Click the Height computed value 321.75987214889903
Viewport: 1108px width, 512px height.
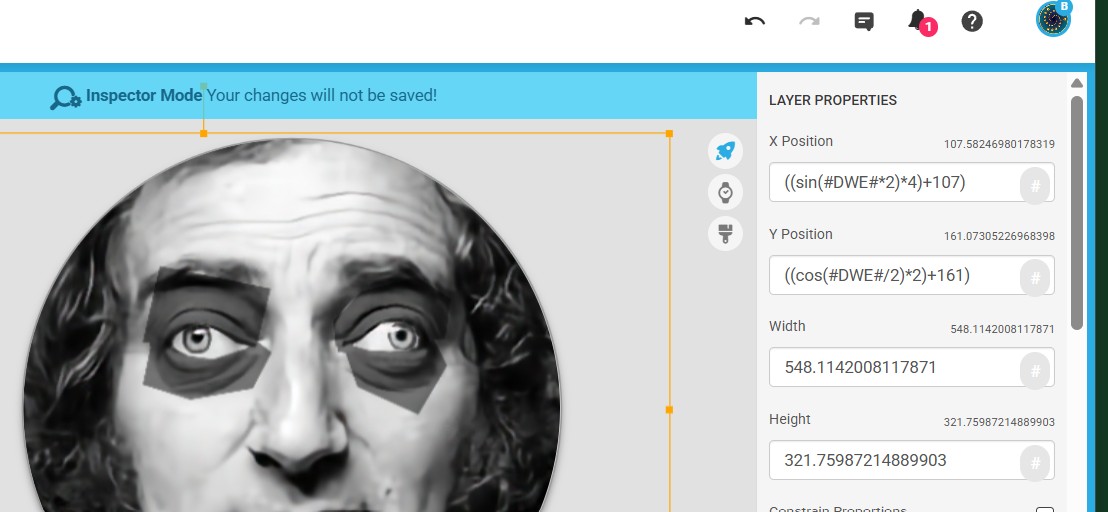[999, 422]
